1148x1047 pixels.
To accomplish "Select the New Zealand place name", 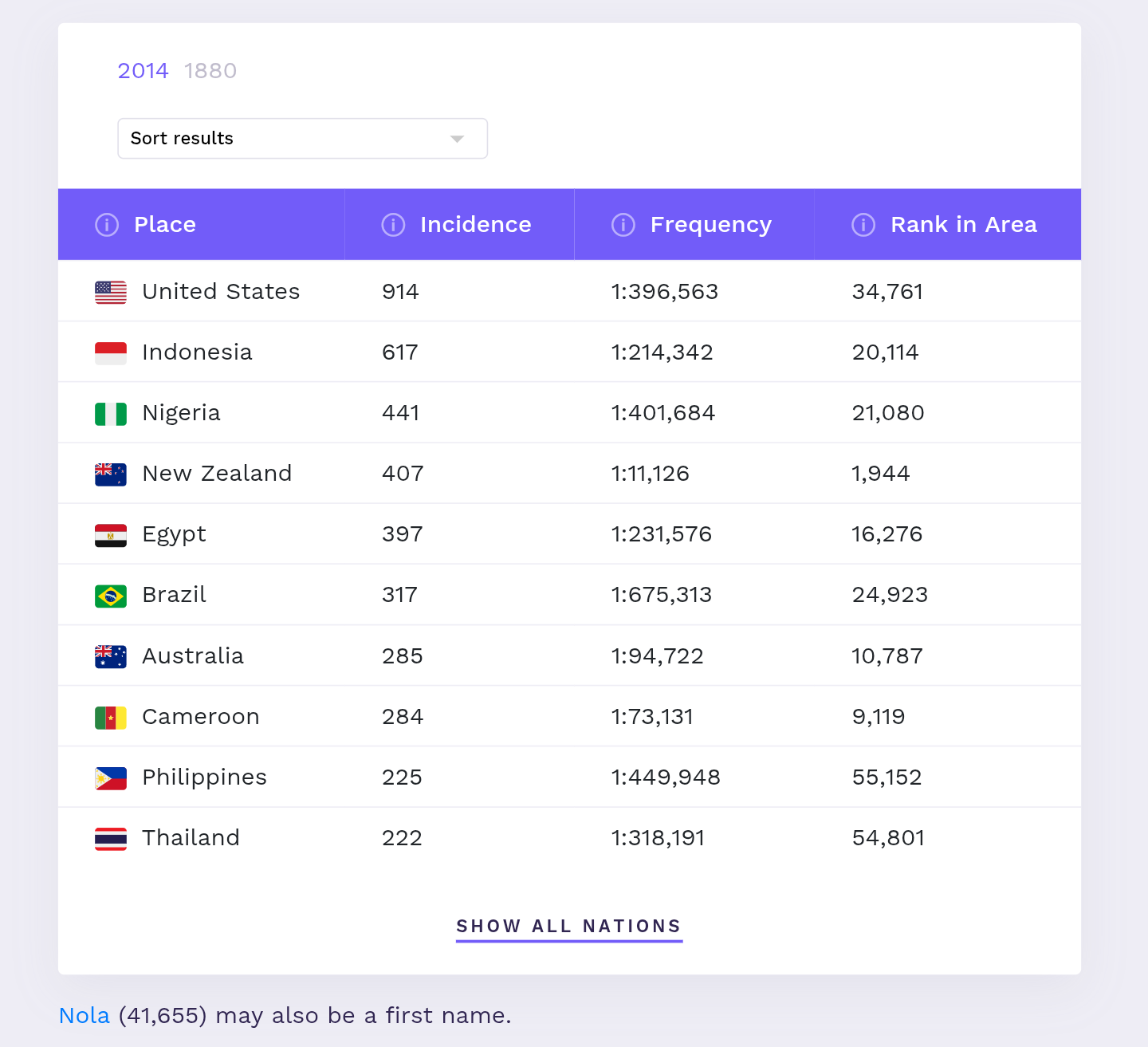I will pyautogui.click(x=217, y=474).
